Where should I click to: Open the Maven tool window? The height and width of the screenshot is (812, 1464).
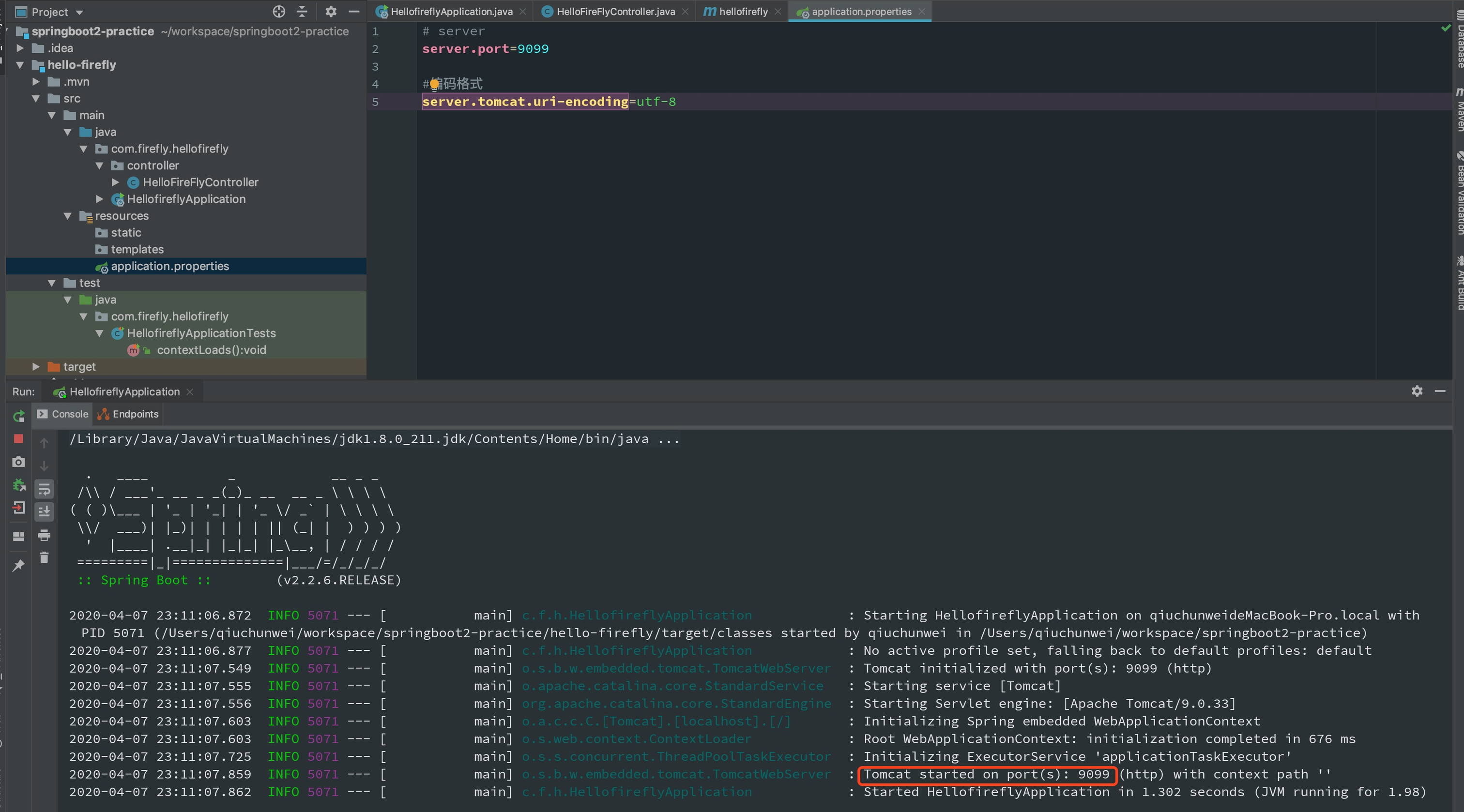(1458, 112)
